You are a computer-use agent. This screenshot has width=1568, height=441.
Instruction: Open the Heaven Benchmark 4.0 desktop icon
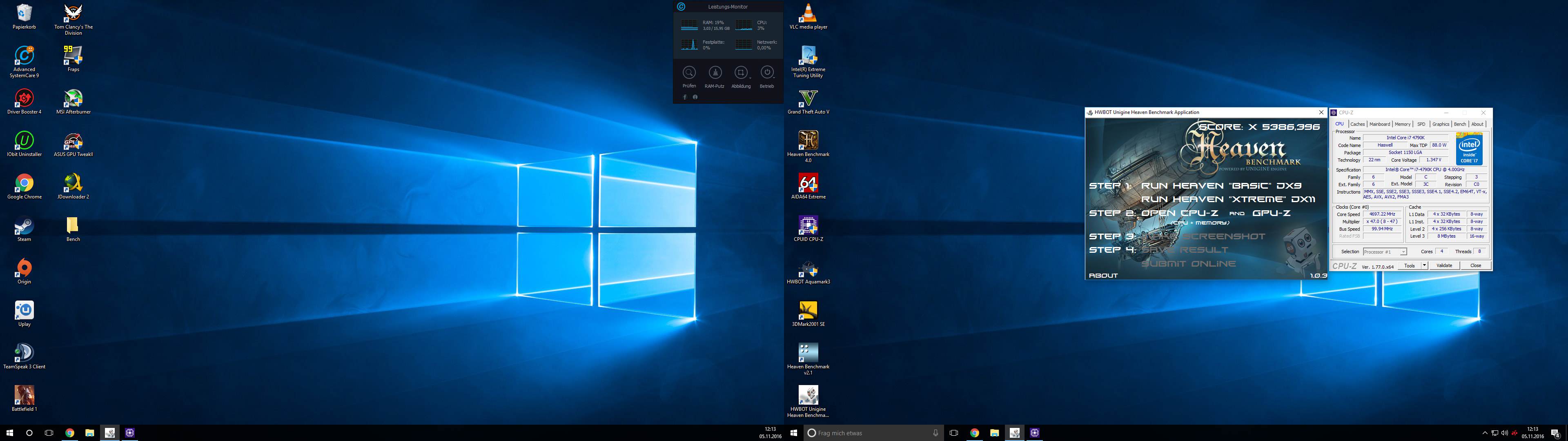point(808,147)
